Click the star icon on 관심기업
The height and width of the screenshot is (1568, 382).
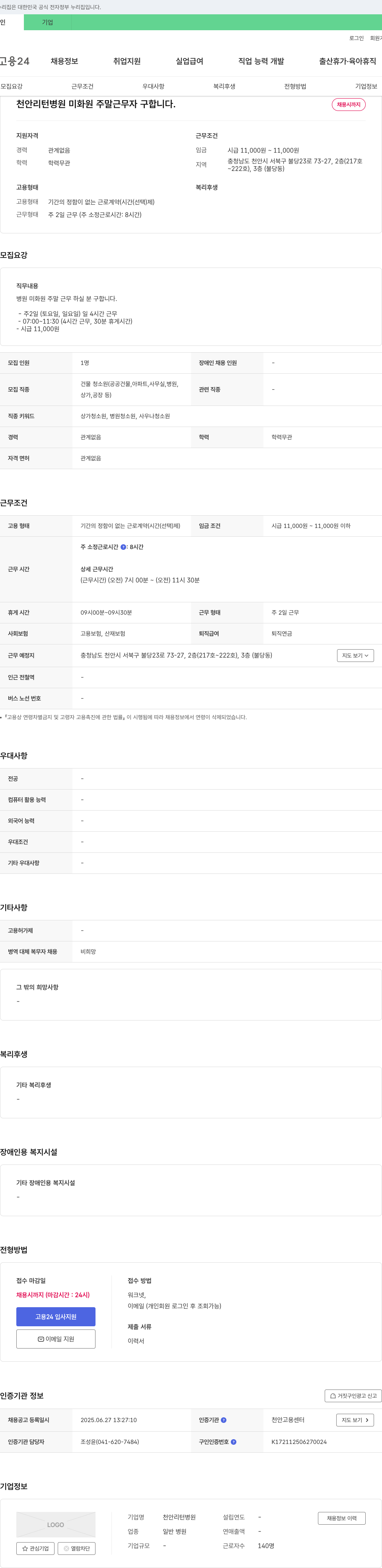[25, 1548]
